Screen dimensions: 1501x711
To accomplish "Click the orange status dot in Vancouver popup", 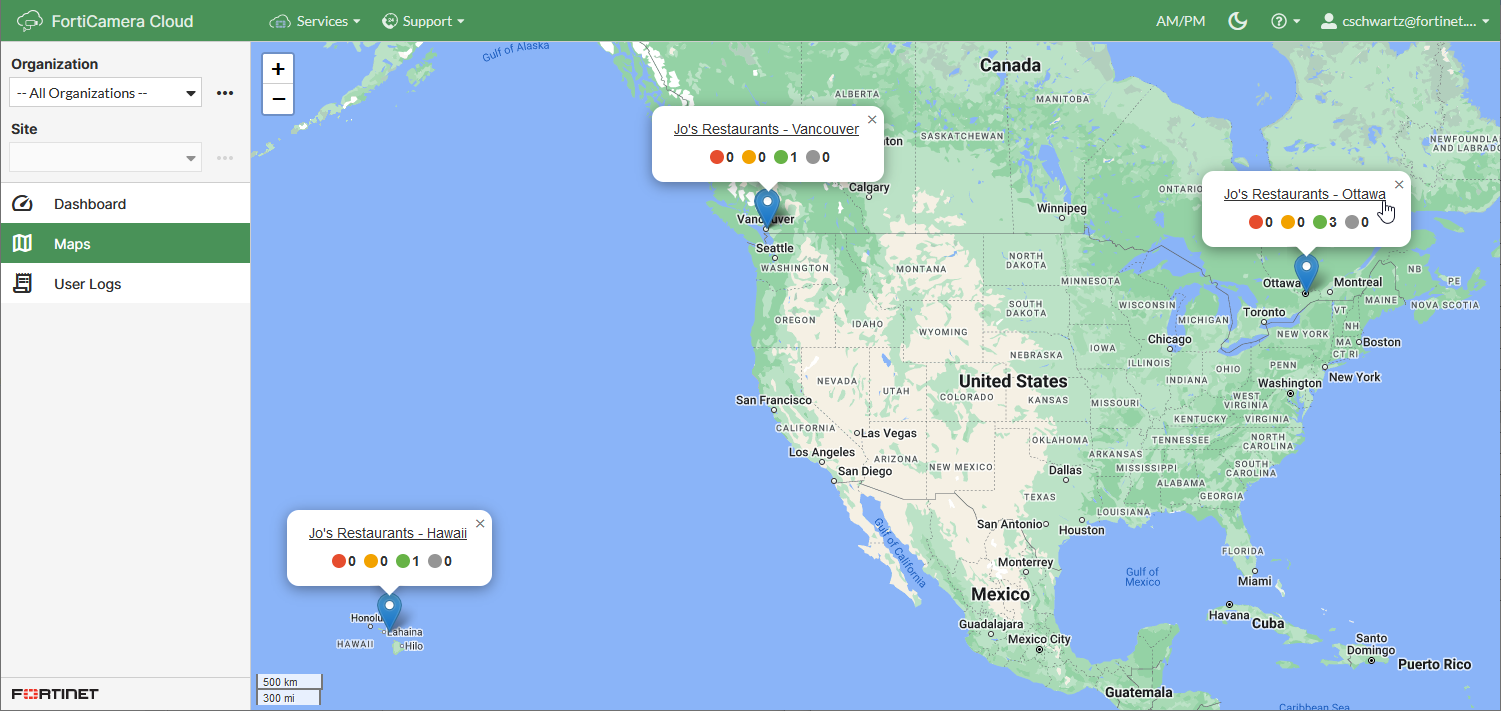I will [749, 157].
